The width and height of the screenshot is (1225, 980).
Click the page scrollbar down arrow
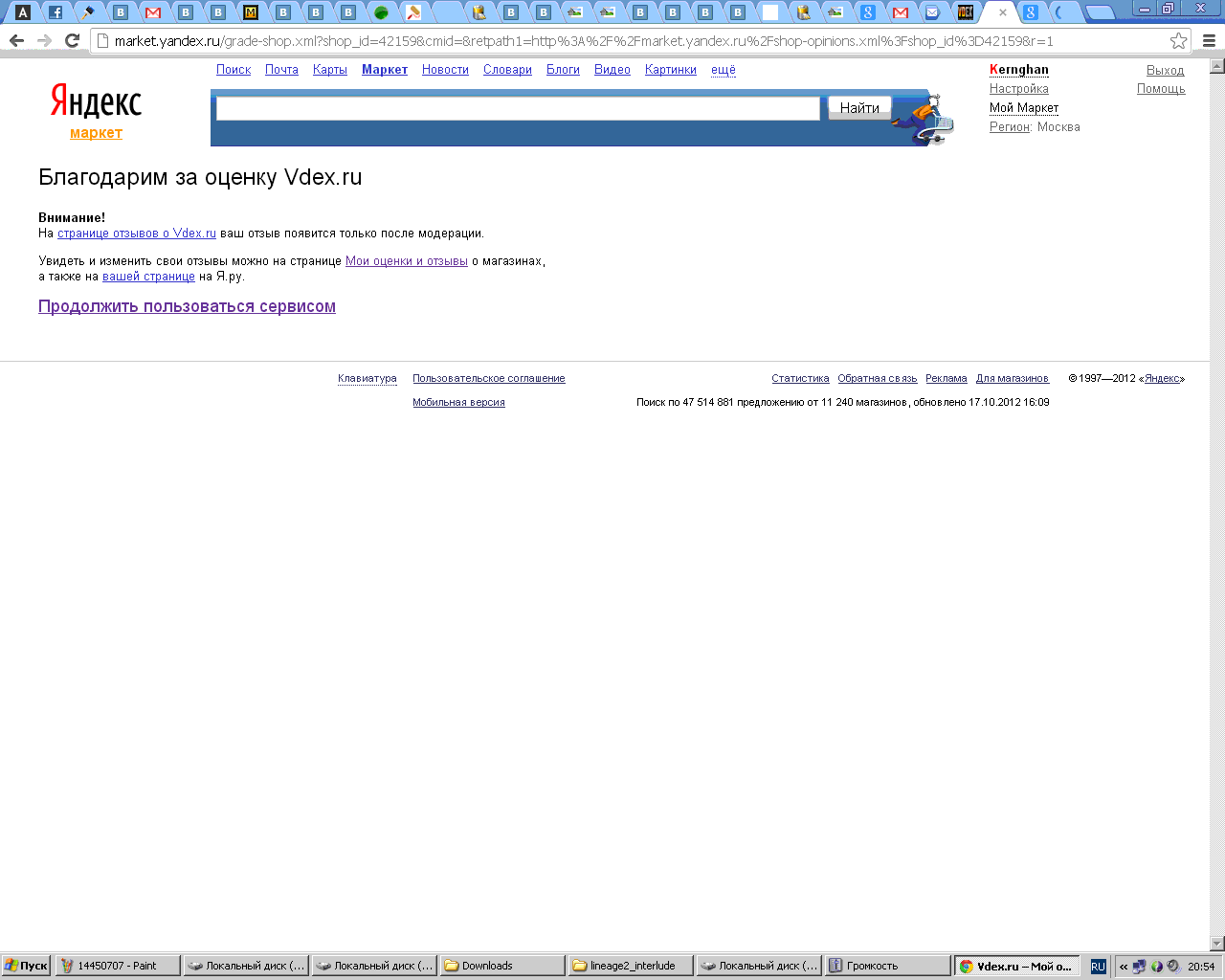(x=1217, y=944)
